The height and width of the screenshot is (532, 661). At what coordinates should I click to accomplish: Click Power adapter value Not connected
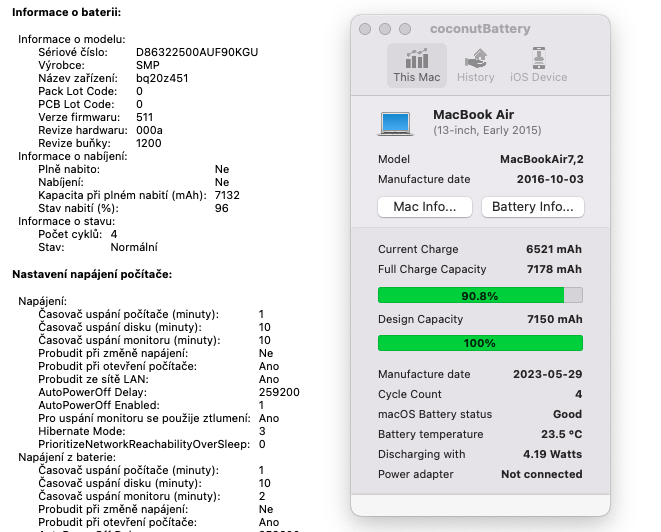click(x=542, y=474)
